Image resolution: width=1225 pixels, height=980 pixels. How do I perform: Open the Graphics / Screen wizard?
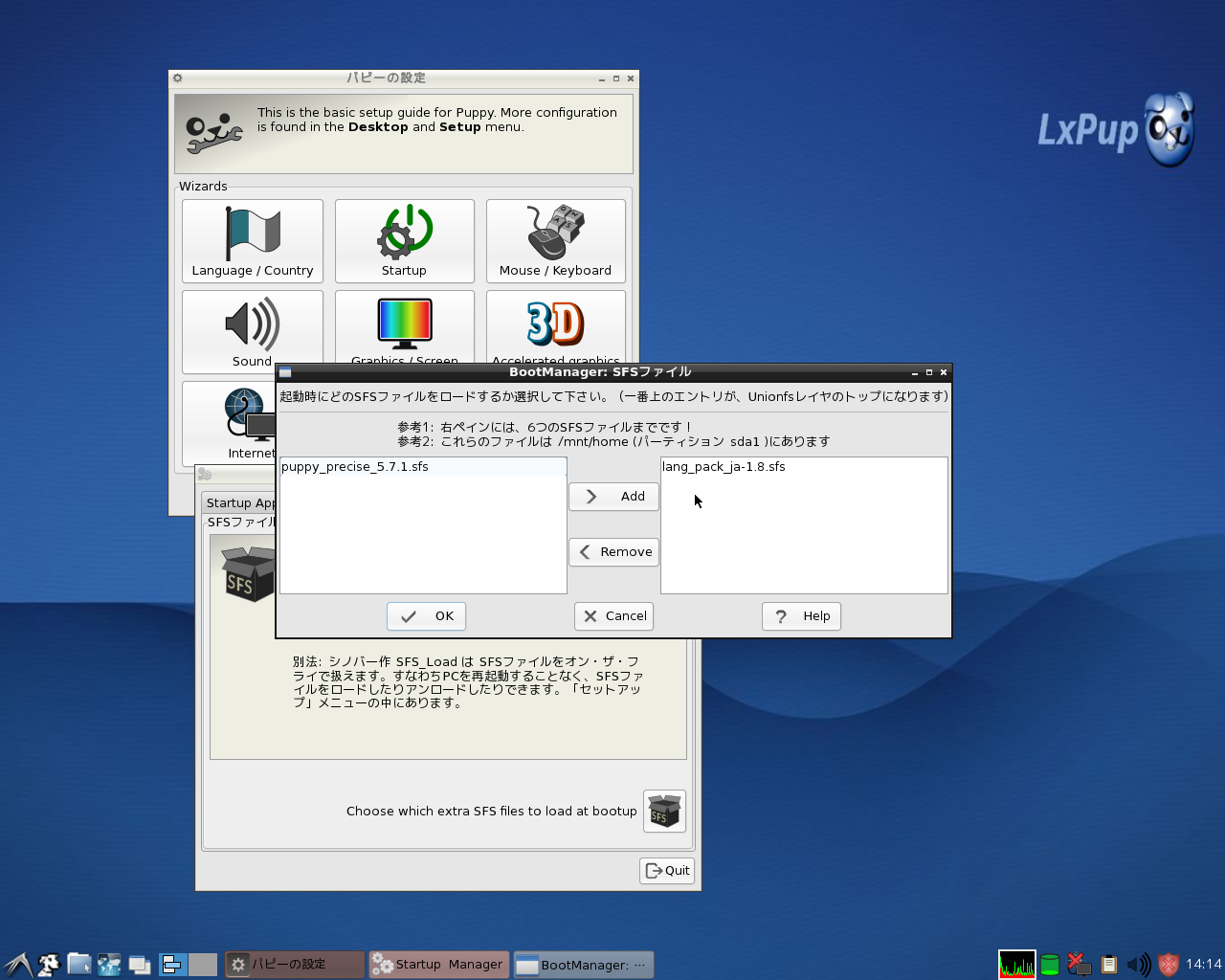click(x=405, y=327)
